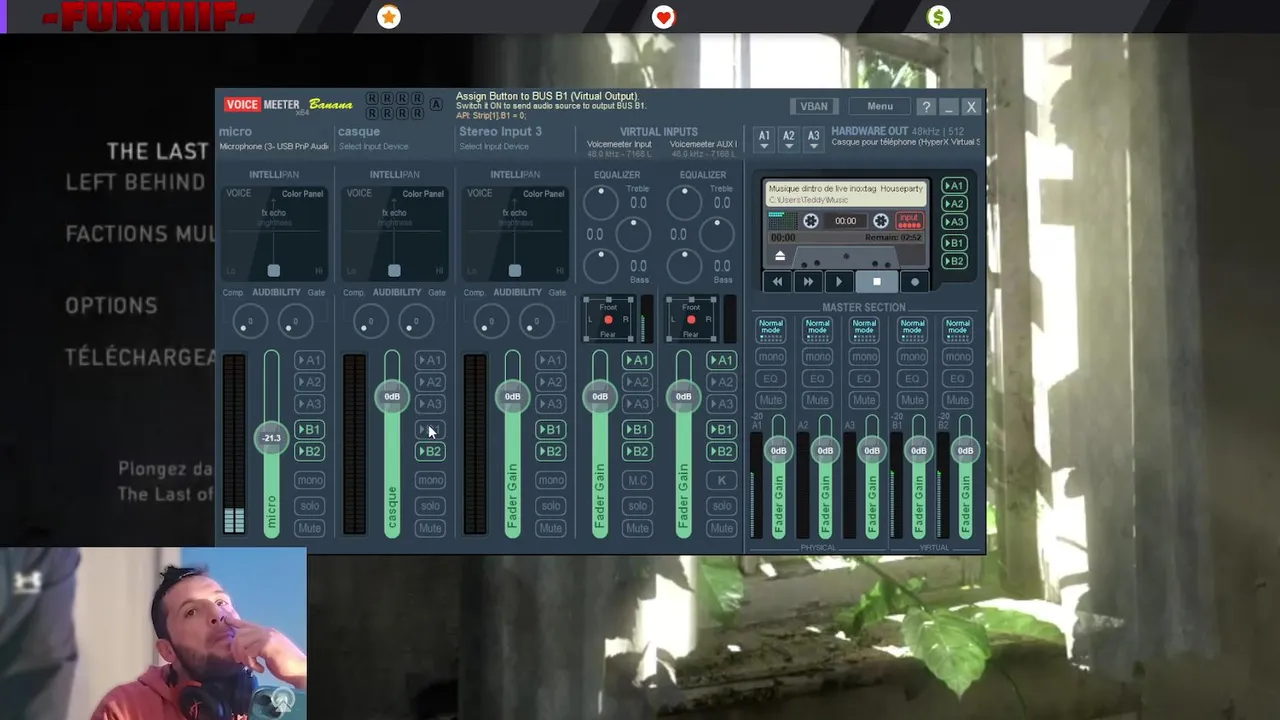
Task: Select input device for Stereo Input 3
Action: 494,147
